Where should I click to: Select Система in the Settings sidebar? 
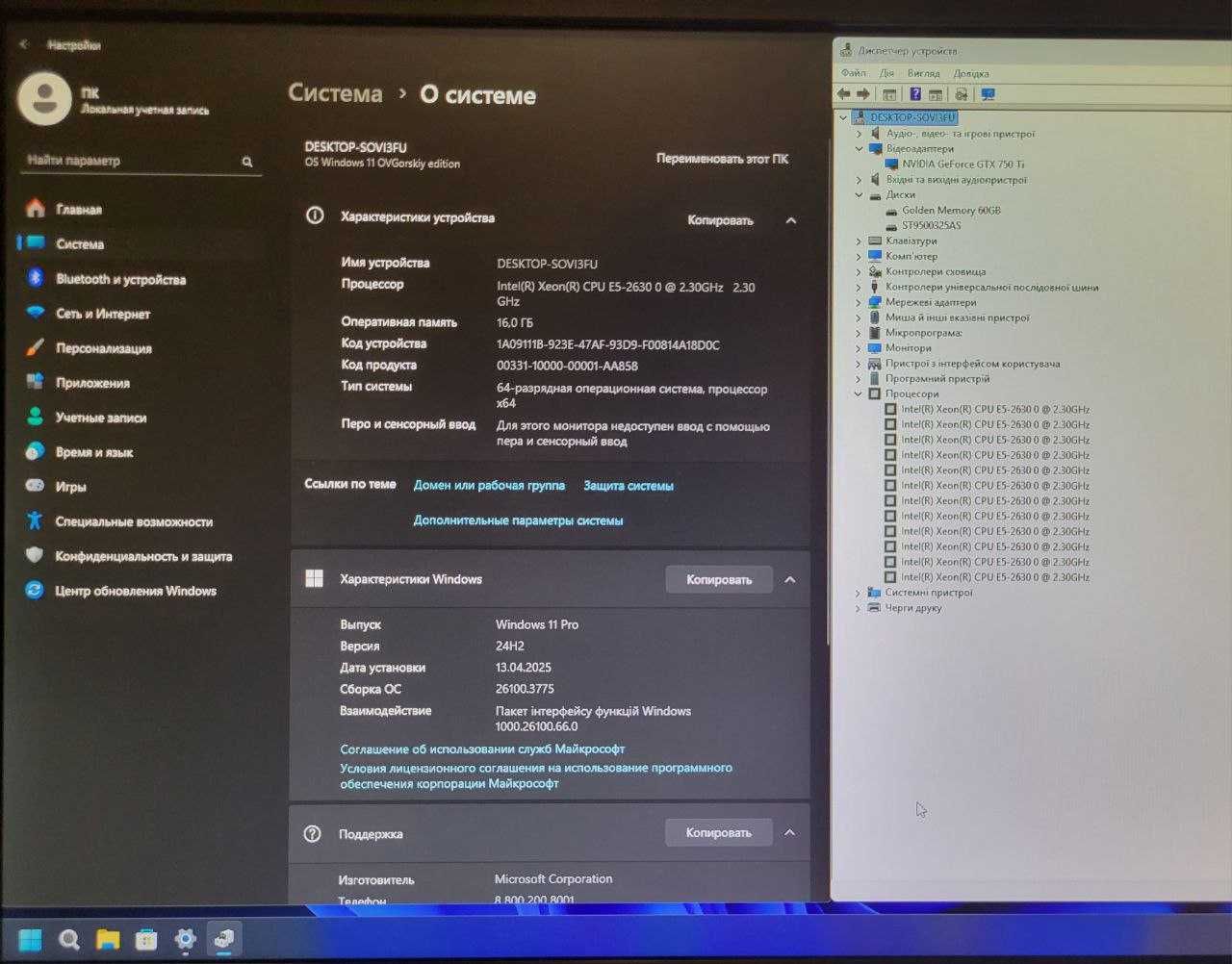(80, 244)
